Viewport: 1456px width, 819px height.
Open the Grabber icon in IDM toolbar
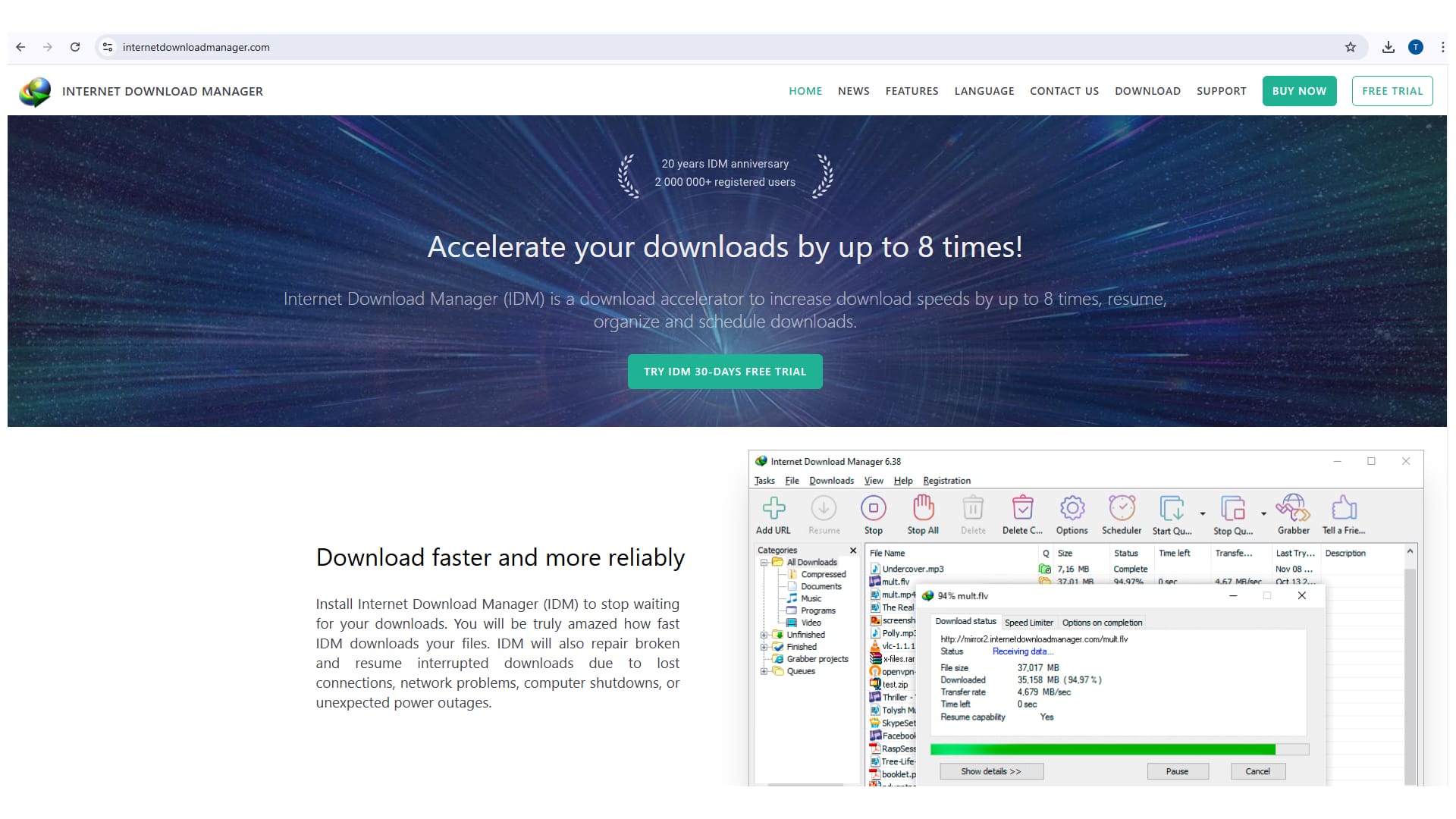click(1293, 508)
